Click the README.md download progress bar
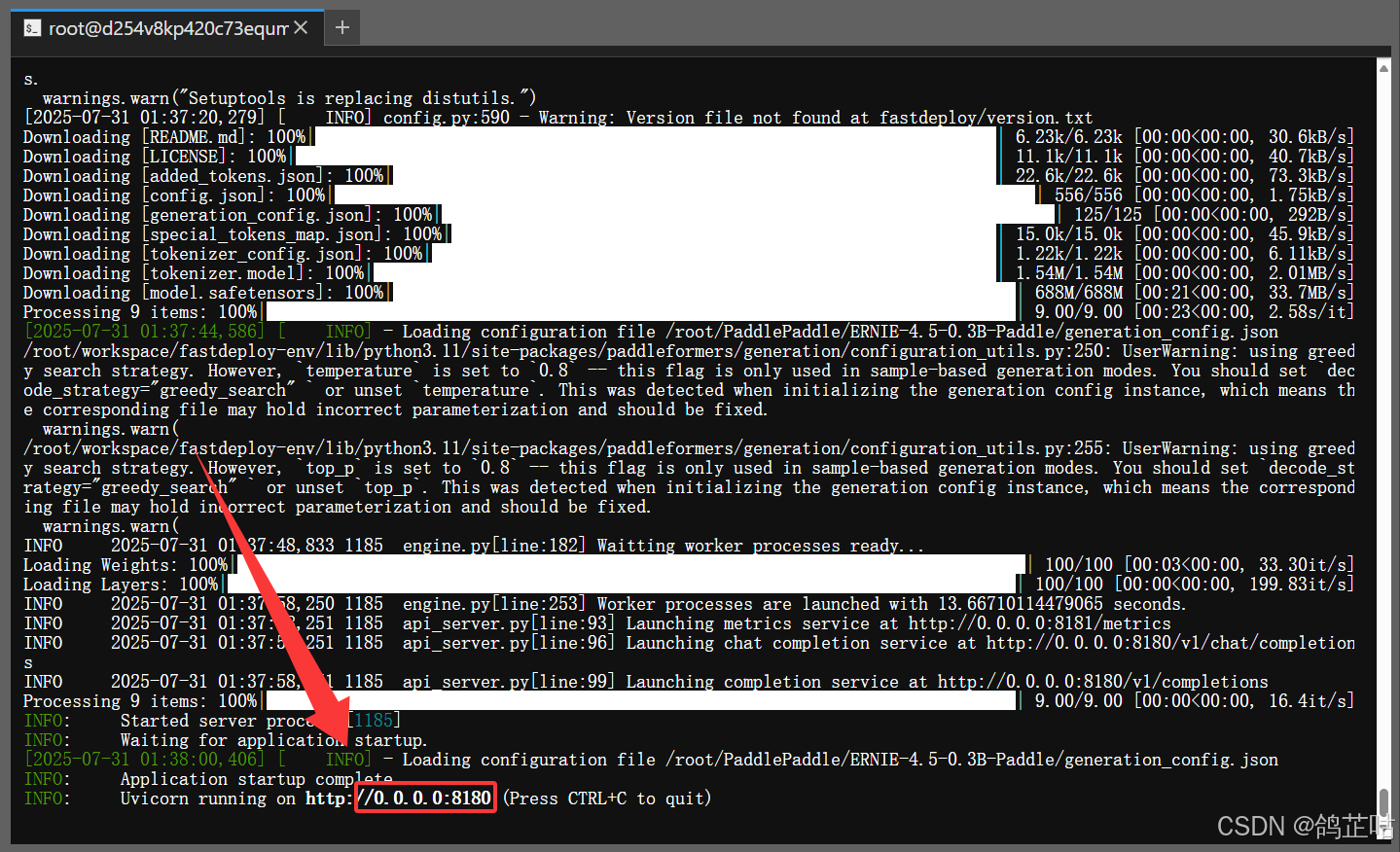This screenshot has height=852, width=1400. (654, 137)
